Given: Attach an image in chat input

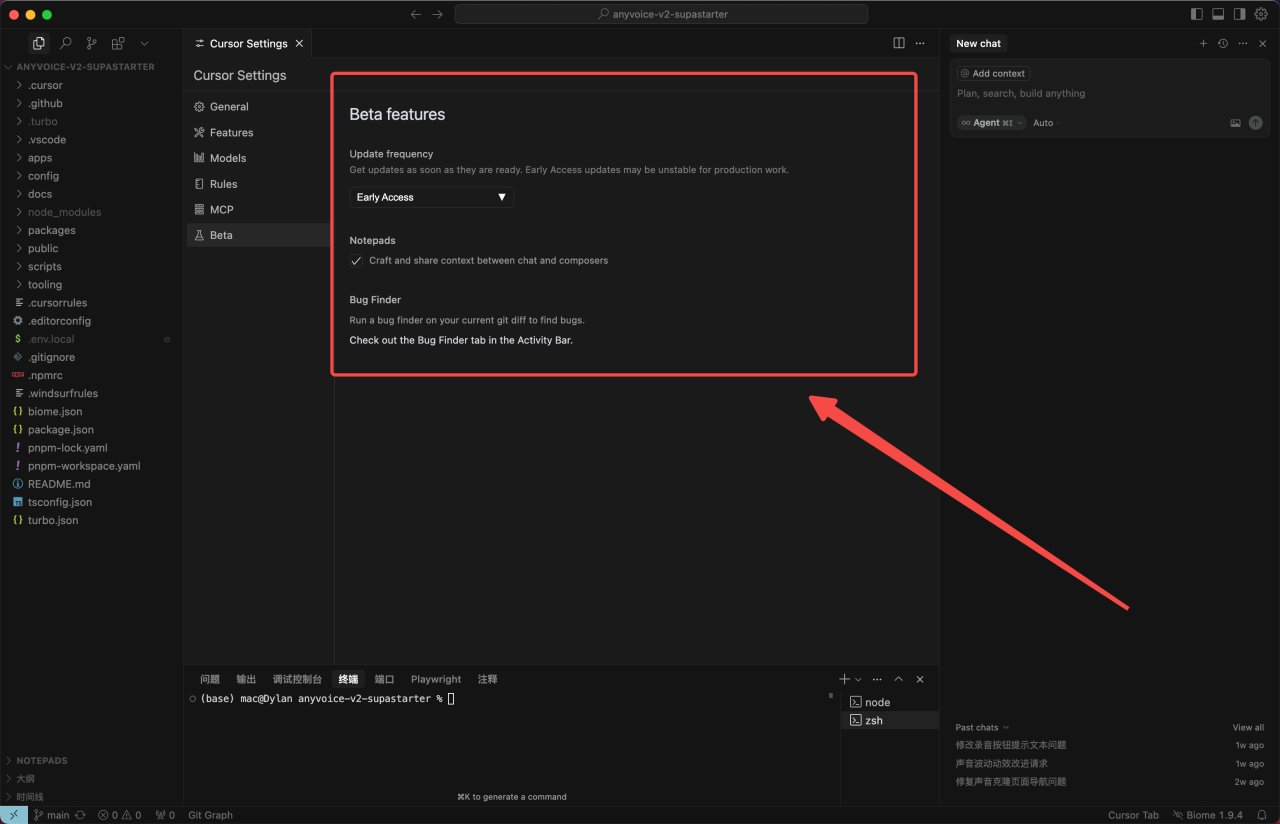Looking at the screenshot, I should [1235, 123].
